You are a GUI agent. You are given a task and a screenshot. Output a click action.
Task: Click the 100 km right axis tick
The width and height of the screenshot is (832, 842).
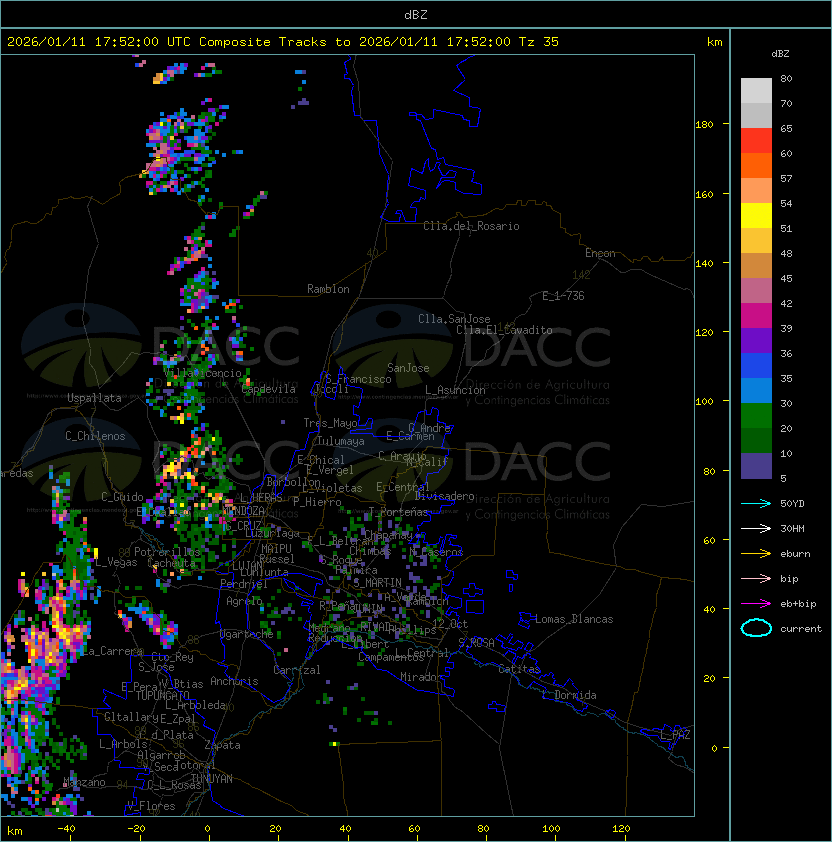pyautogui.click(x=704, y=402)
